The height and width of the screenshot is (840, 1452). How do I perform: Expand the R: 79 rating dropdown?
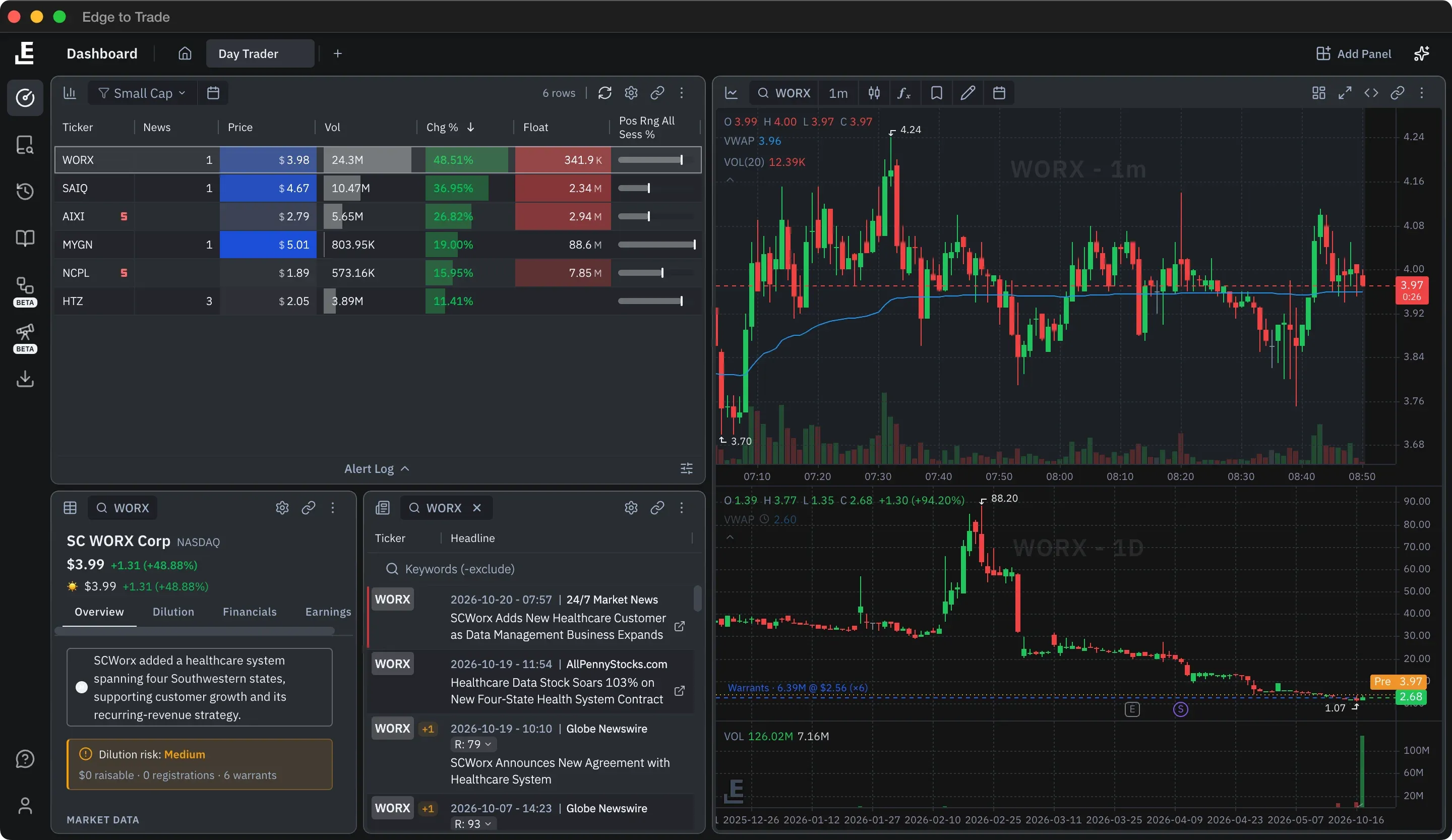(x=472, y=744)
